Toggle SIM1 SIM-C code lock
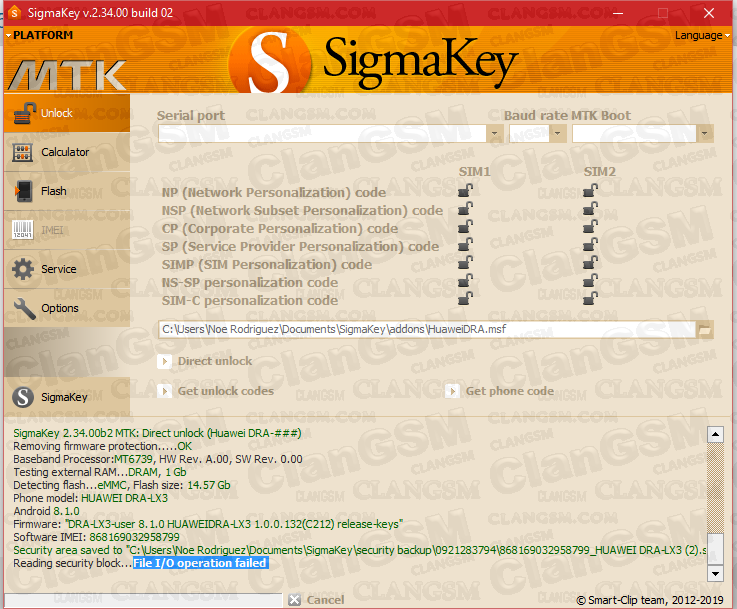This screenshot has width=737, height=609. coord(465,298)
